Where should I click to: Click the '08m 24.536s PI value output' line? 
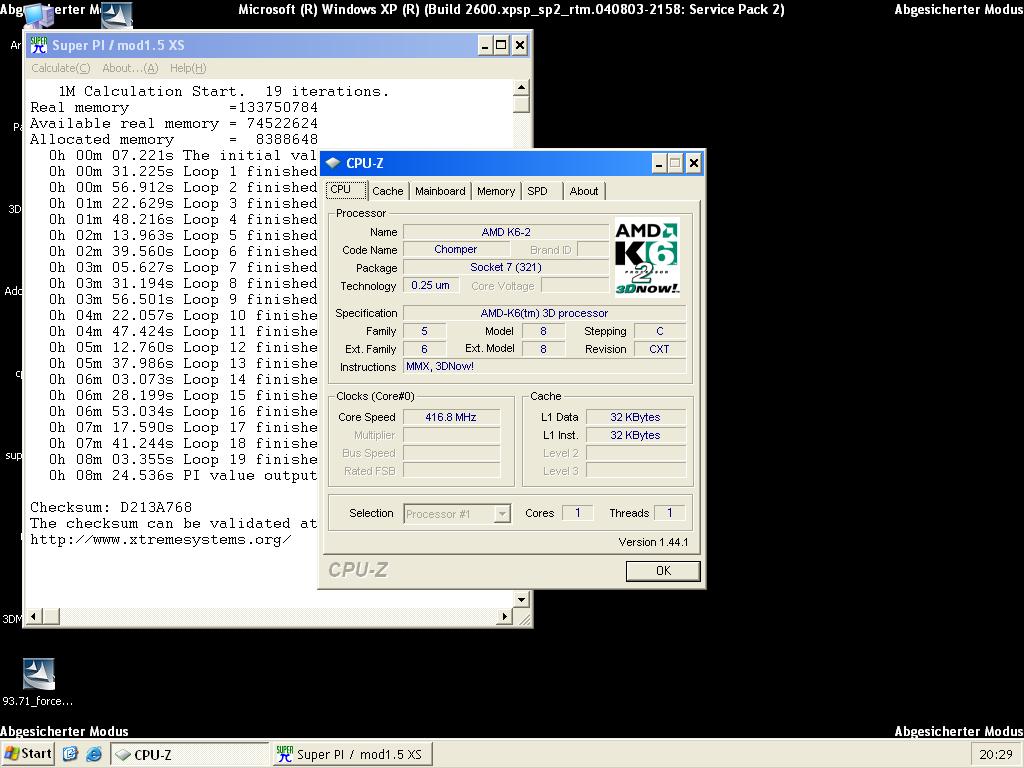[183, 476]
